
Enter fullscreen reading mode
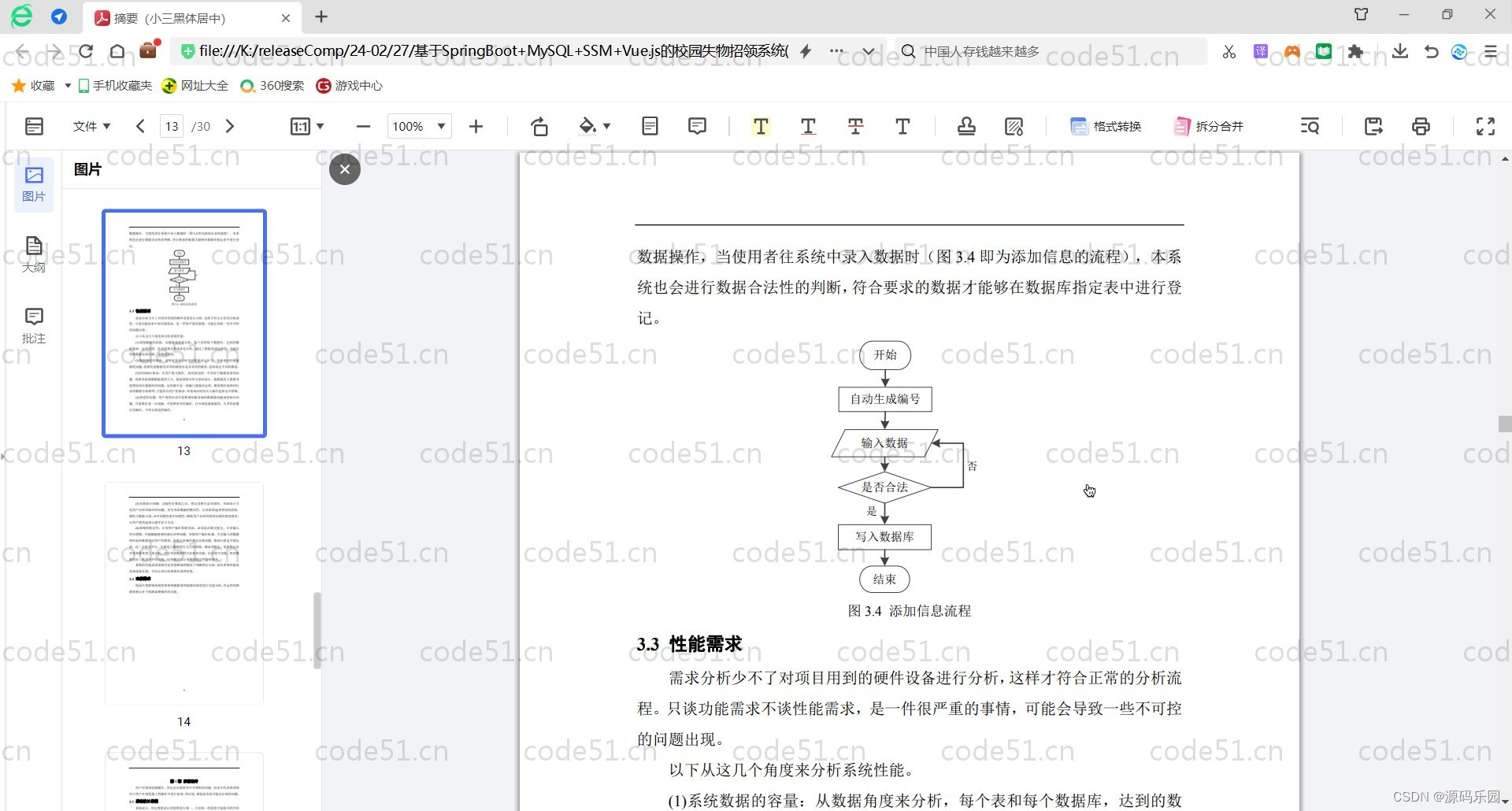1485,126
